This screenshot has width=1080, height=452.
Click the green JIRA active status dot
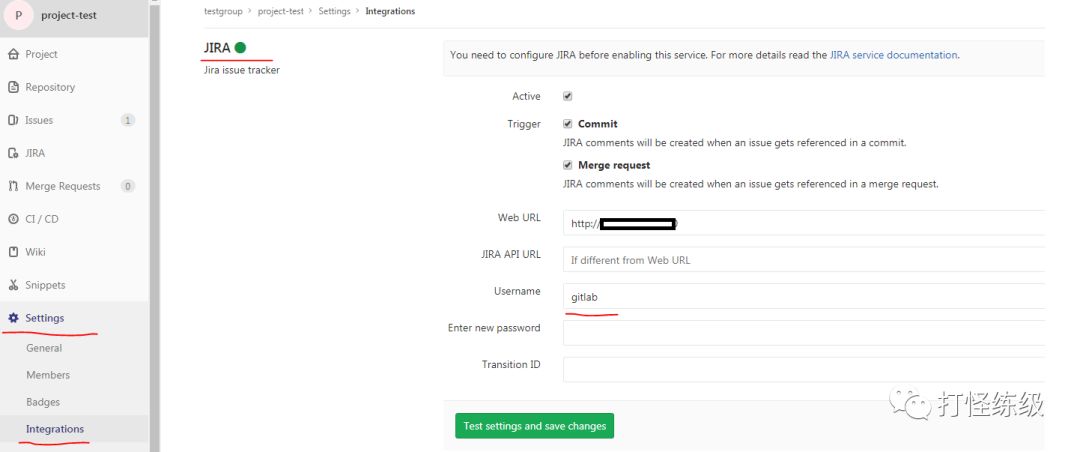click(x=240, y=48)
